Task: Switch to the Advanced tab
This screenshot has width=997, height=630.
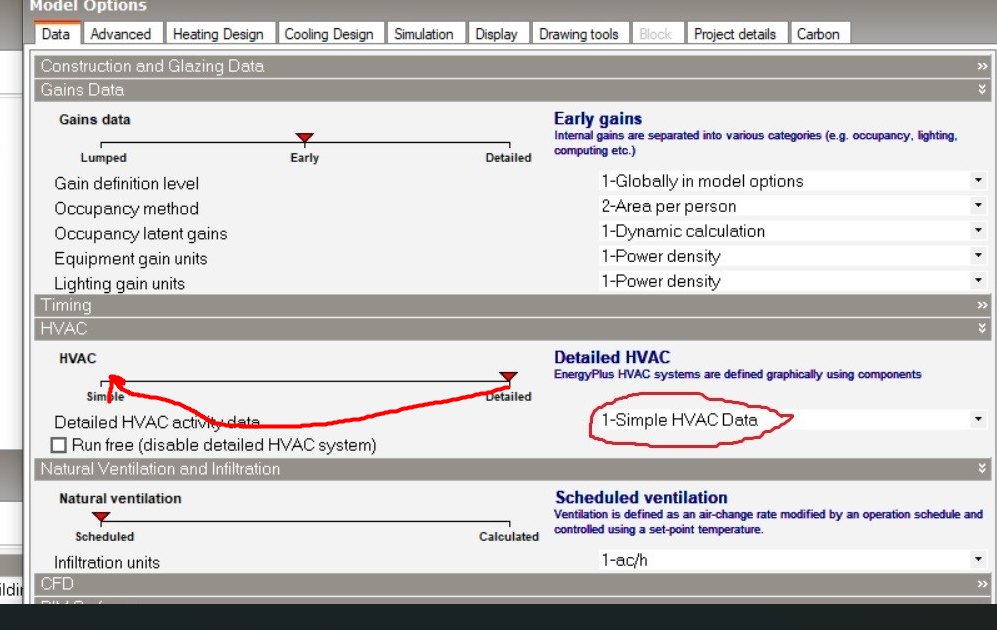Action: (x=121, y=34)
